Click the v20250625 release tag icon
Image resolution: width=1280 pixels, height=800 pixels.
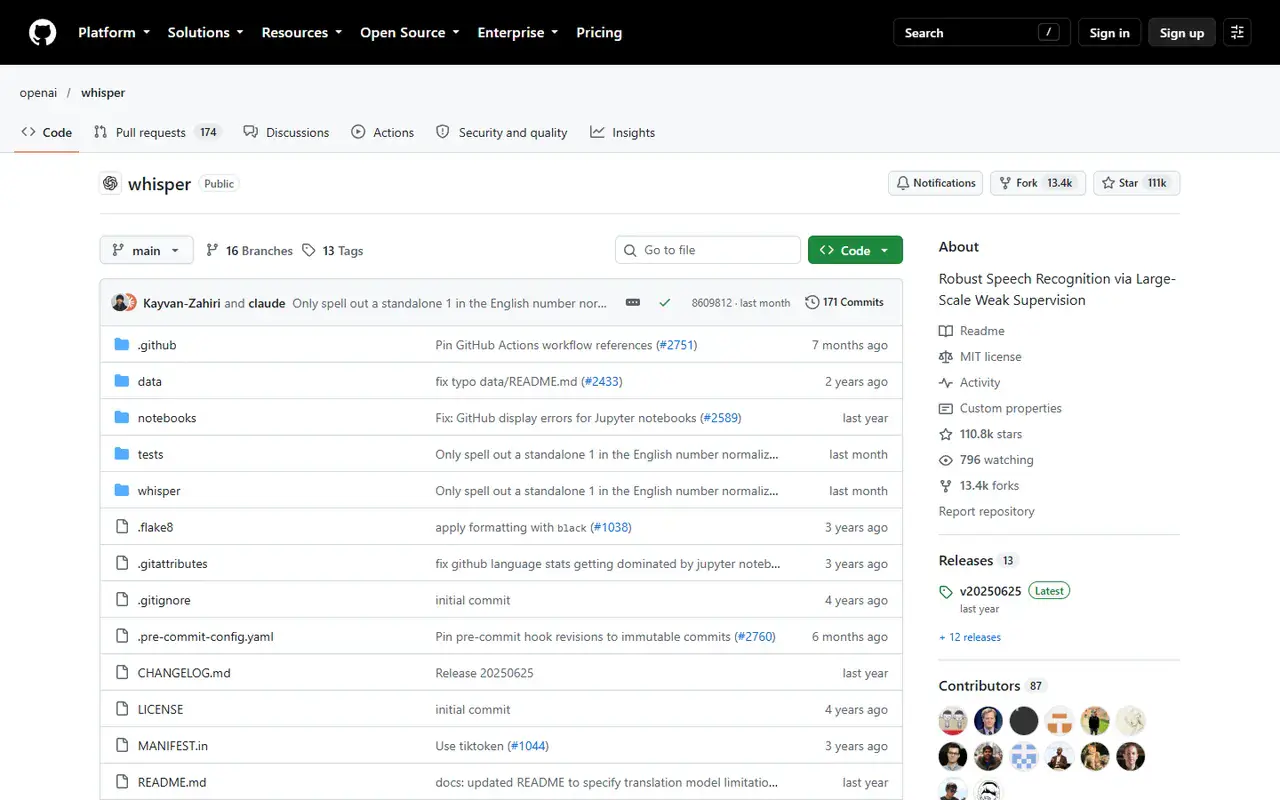coord(946,592)
